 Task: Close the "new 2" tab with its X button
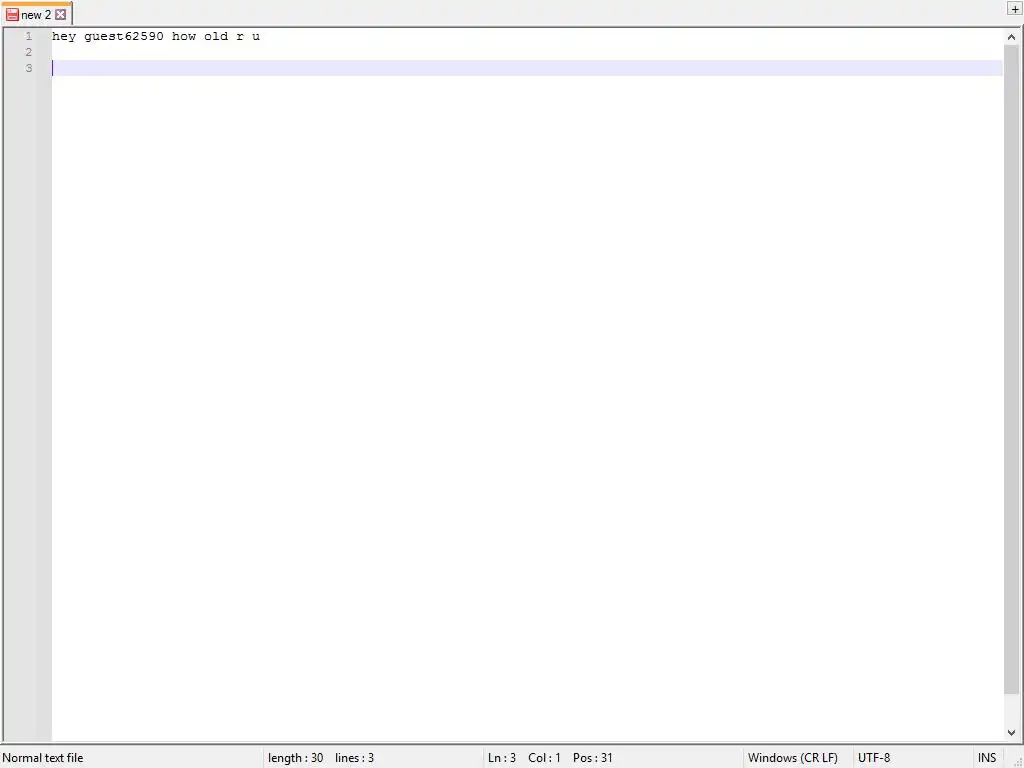coord(61,14)
